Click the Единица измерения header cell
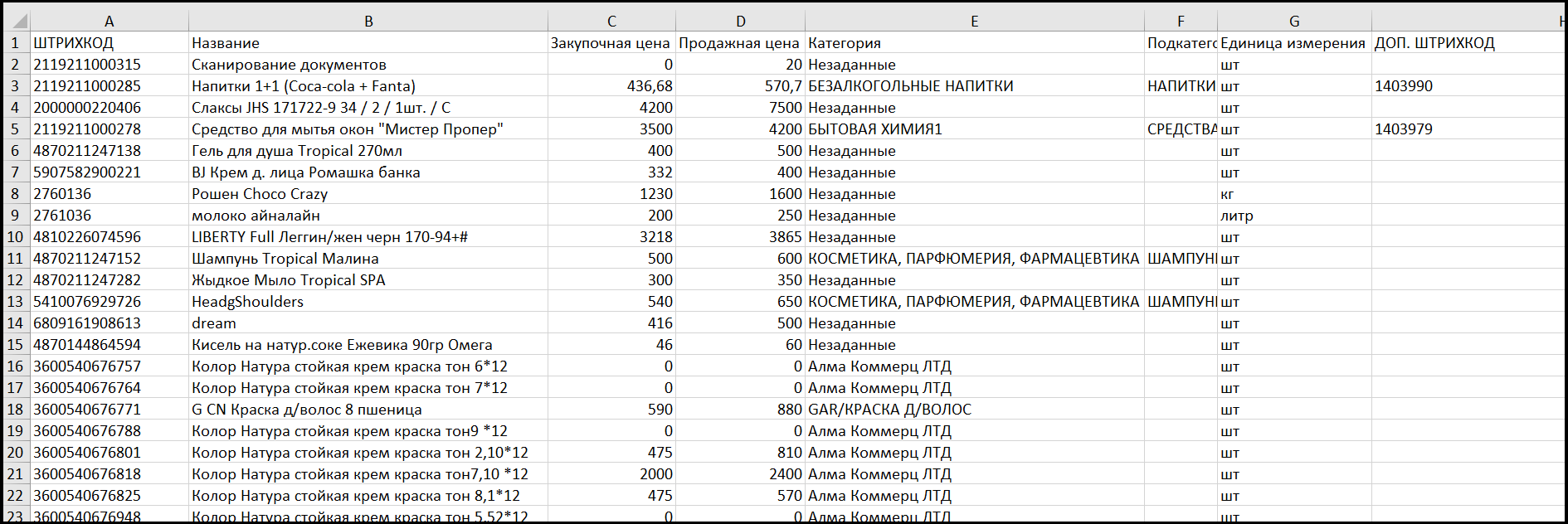1568x524 pixels. pos(1294,42)
